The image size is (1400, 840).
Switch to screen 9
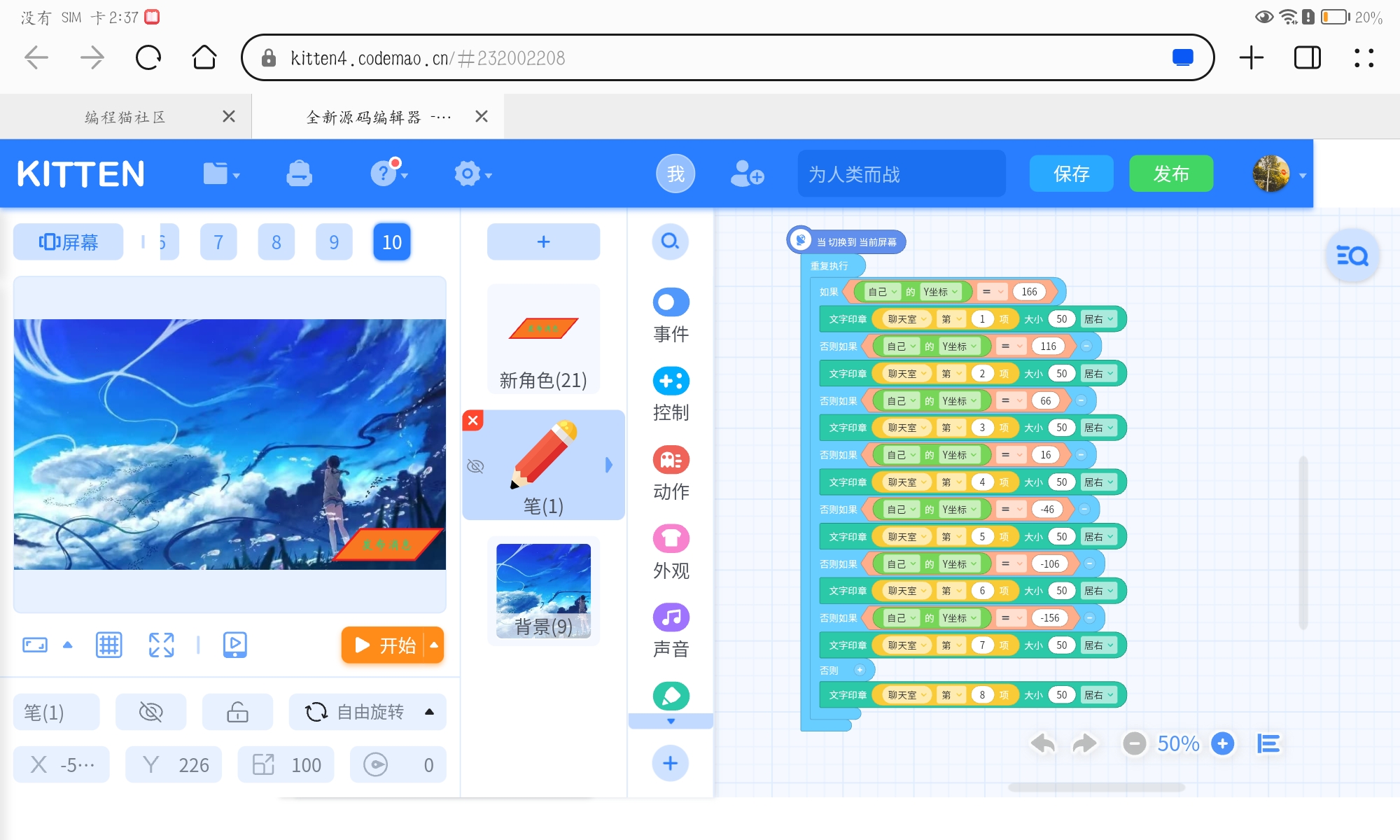[334, 242]
